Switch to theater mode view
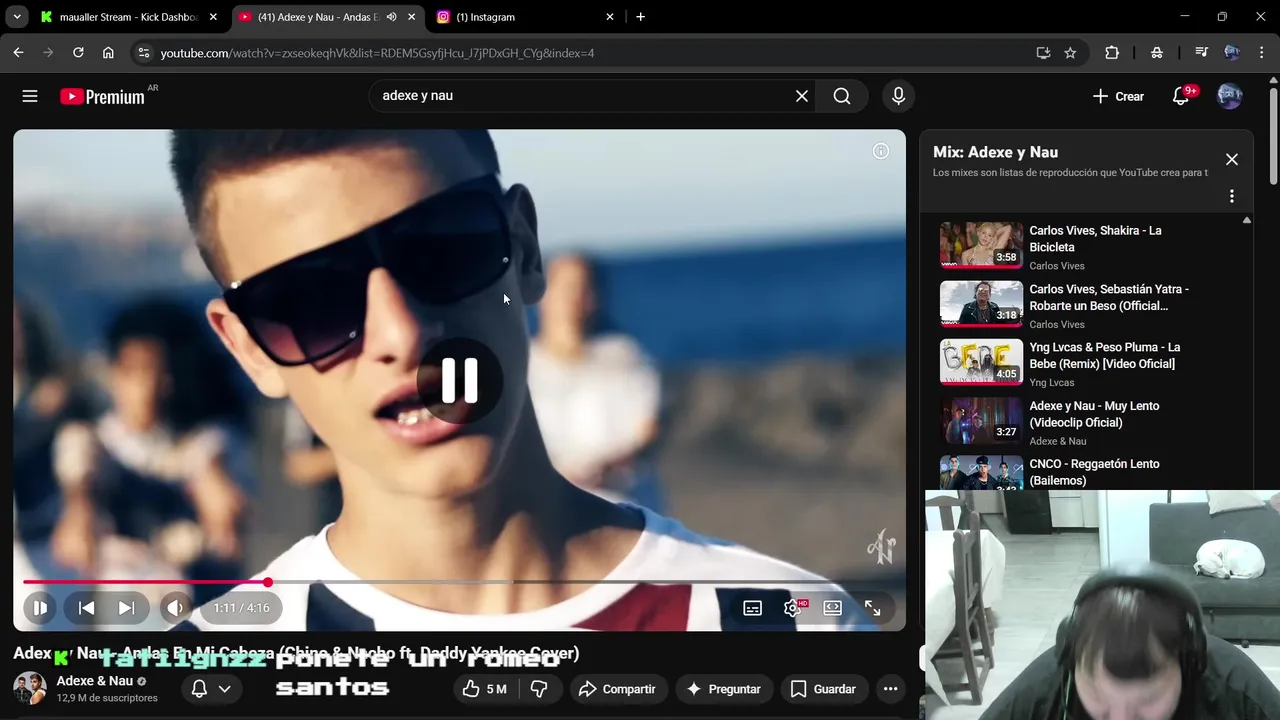1280x720 pixels. (832, 608)
